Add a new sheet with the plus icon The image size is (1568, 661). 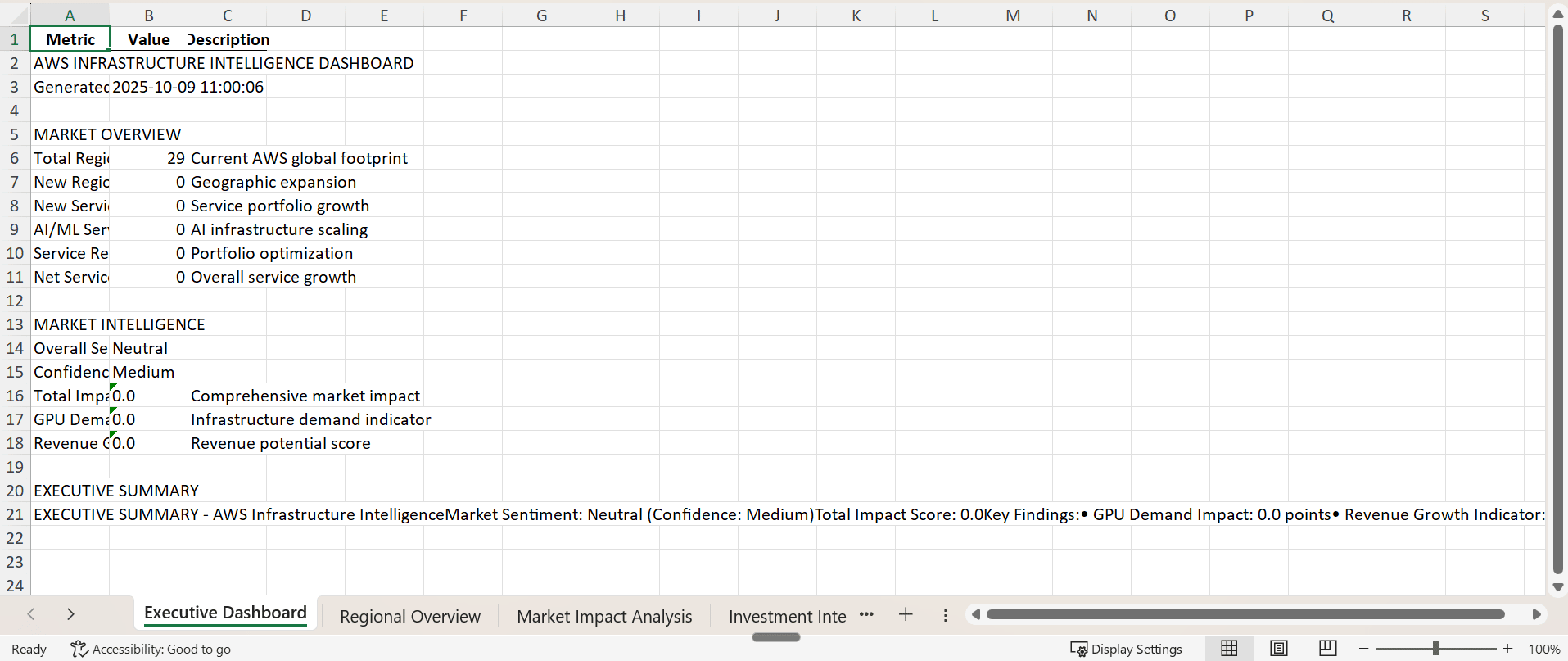[906, 614]
